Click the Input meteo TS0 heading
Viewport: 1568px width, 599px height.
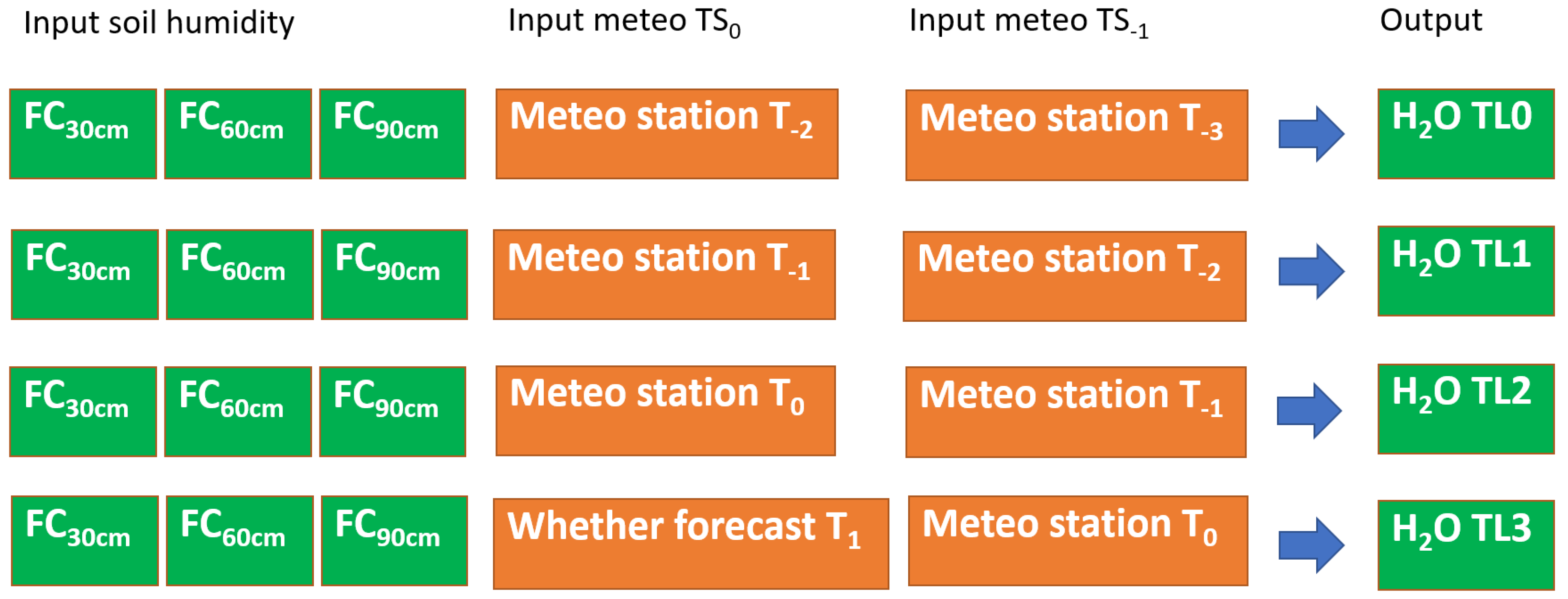point(624,22)
